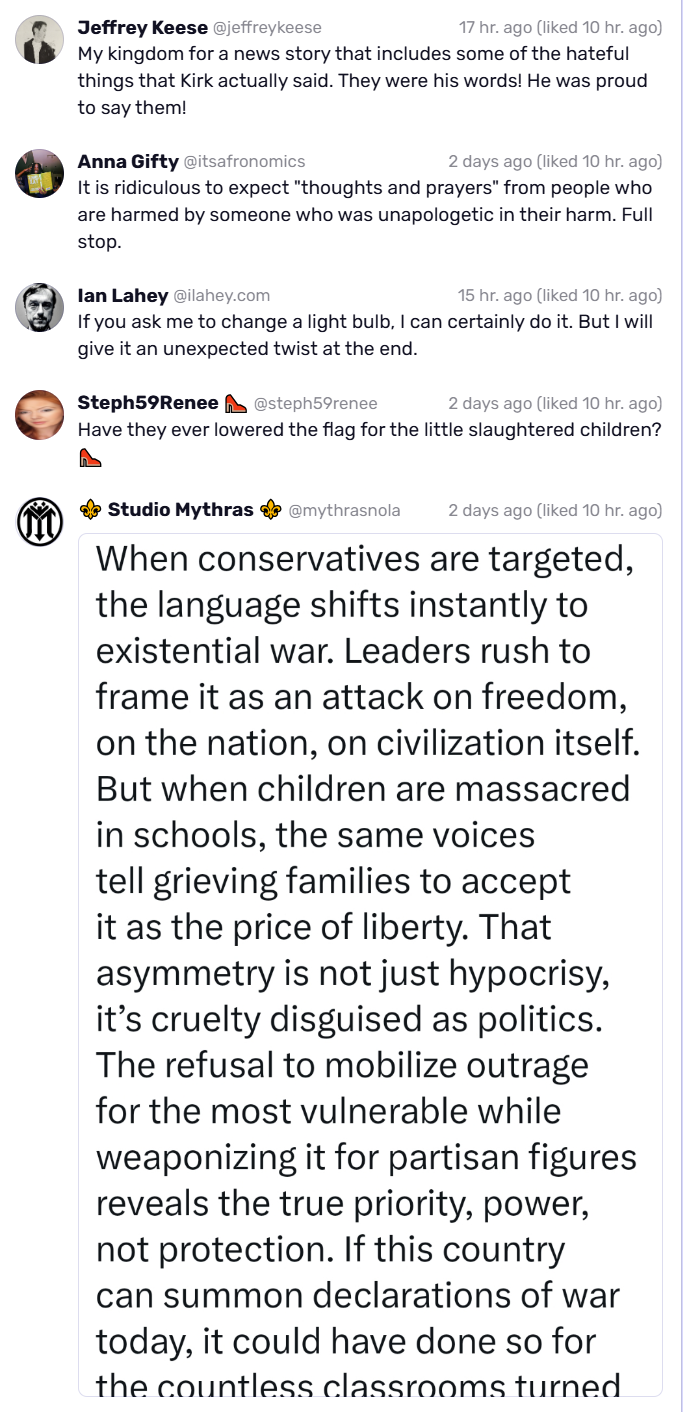Image resolution: width=683 pixels, height=1412 pixels.
Task: Open Anna Gifty's profile avatar
Action: point(40,174)
